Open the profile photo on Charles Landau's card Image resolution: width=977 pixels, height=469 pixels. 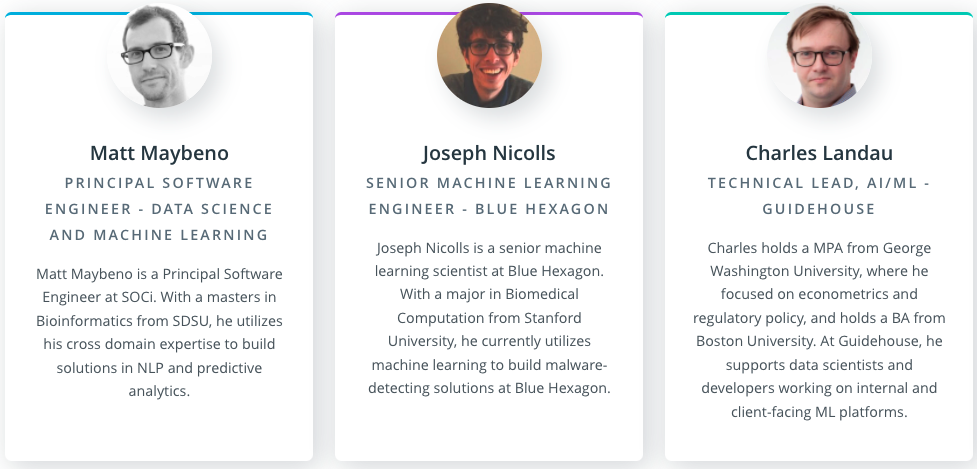[819, 55]
